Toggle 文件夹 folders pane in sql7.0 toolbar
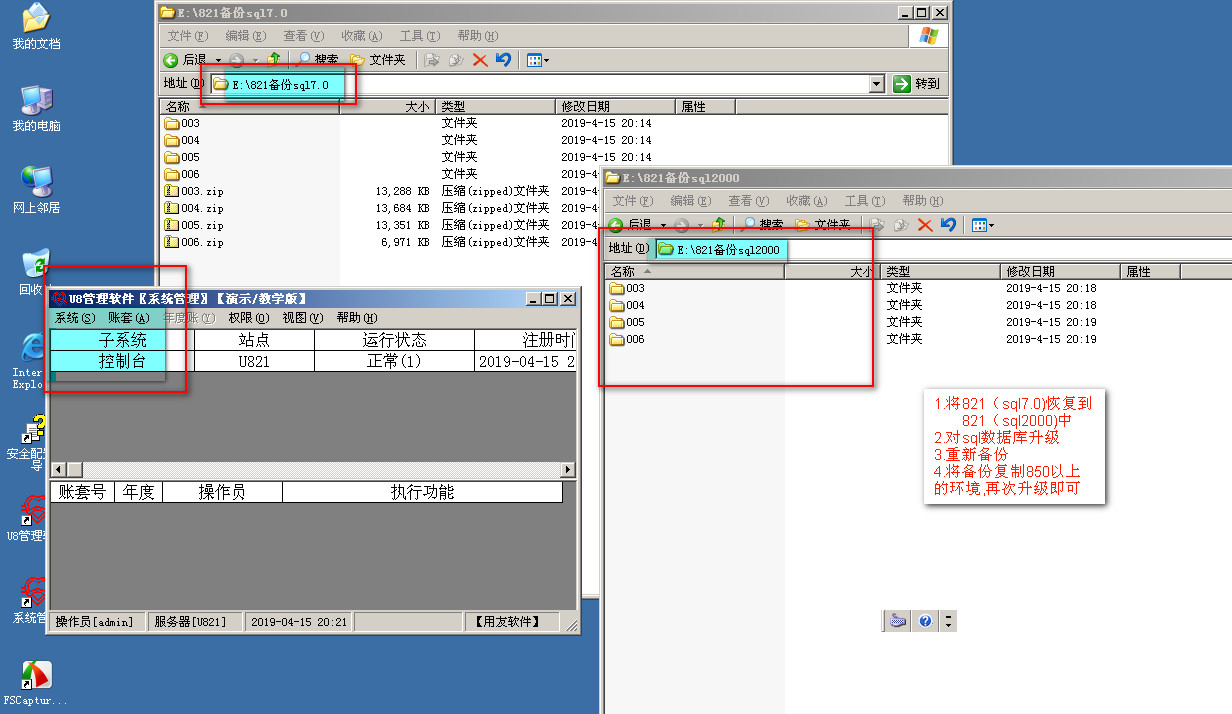The height and width of the screenshot is (714, 1232). 377,60
